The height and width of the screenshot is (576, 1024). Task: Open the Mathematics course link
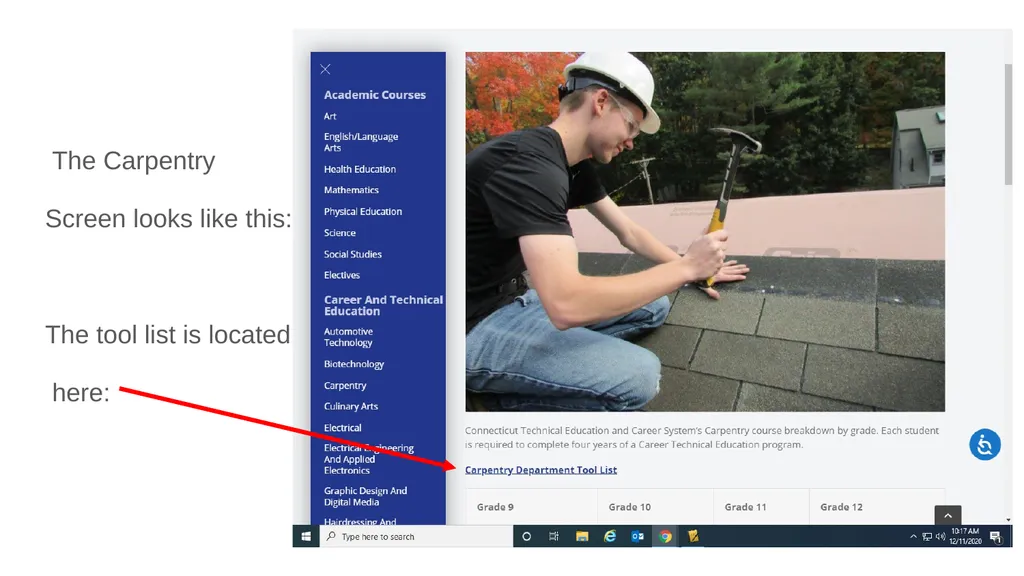351,190
